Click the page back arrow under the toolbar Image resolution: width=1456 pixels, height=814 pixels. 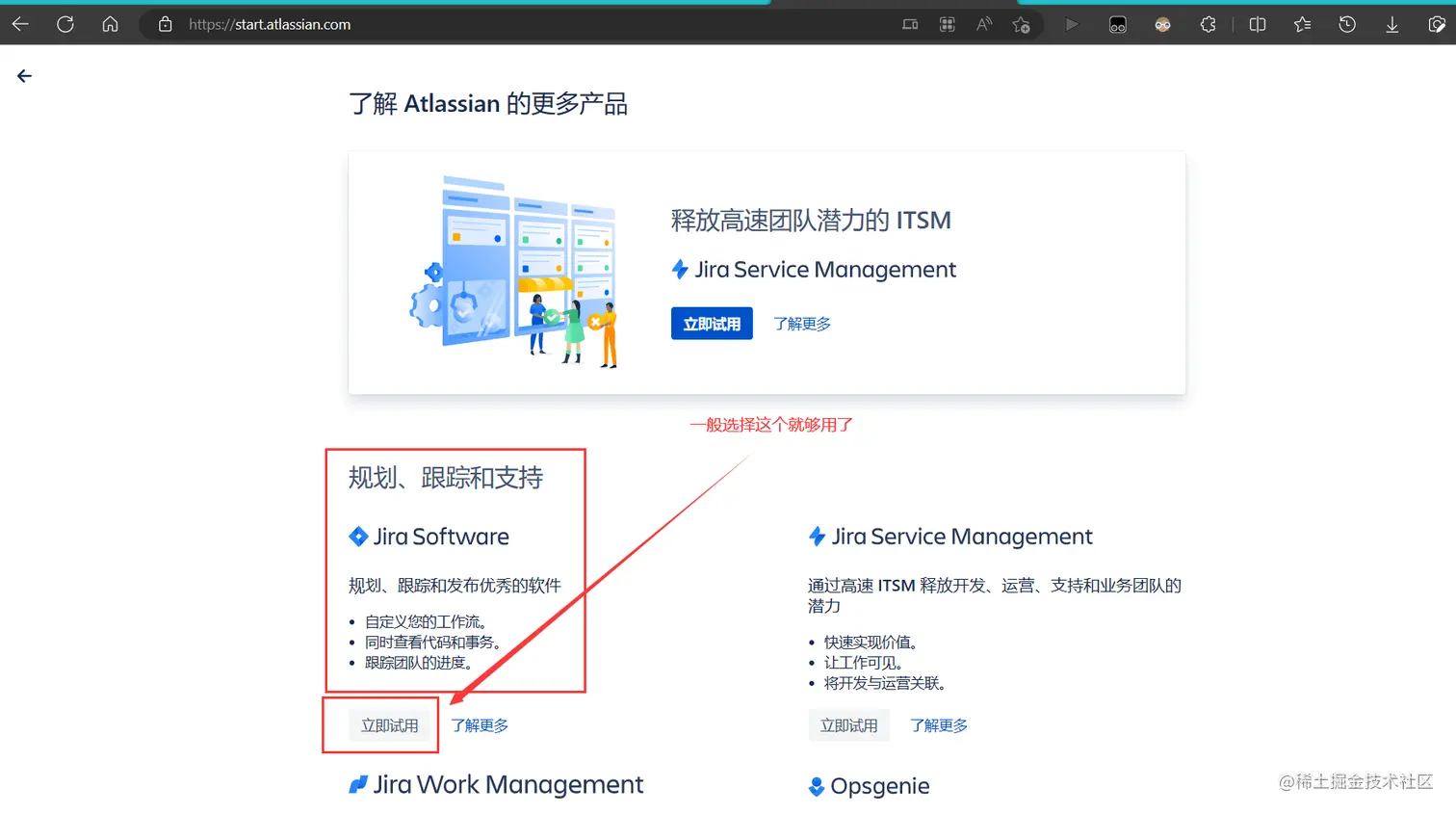pyautogui.click(x=25, y=76)
